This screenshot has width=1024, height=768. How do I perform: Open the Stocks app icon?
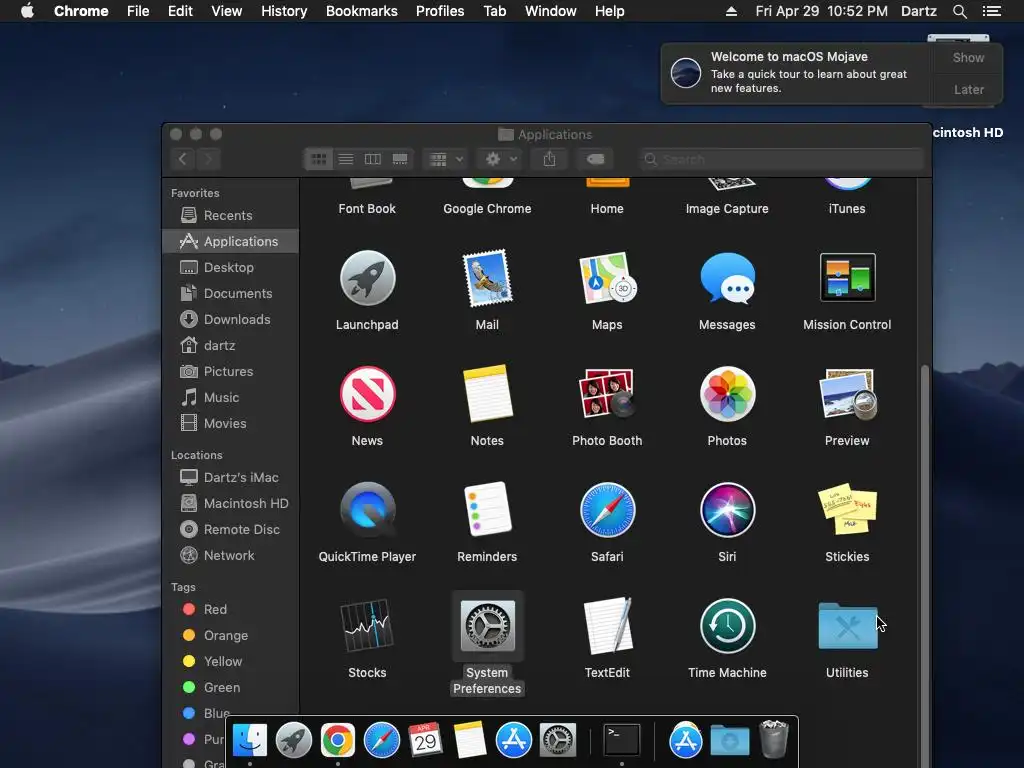tap(367, 626)
